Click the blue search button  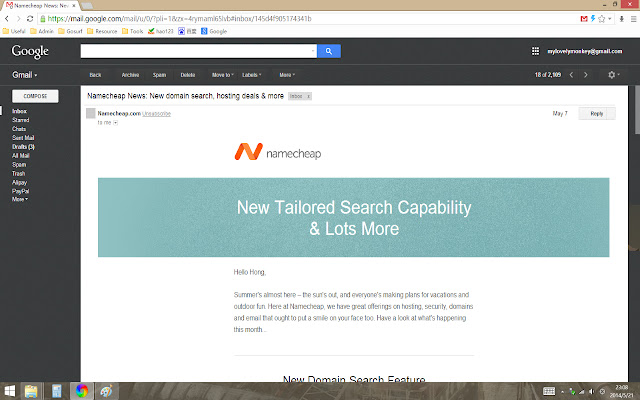pyautogui.click(x=329, y=51)
